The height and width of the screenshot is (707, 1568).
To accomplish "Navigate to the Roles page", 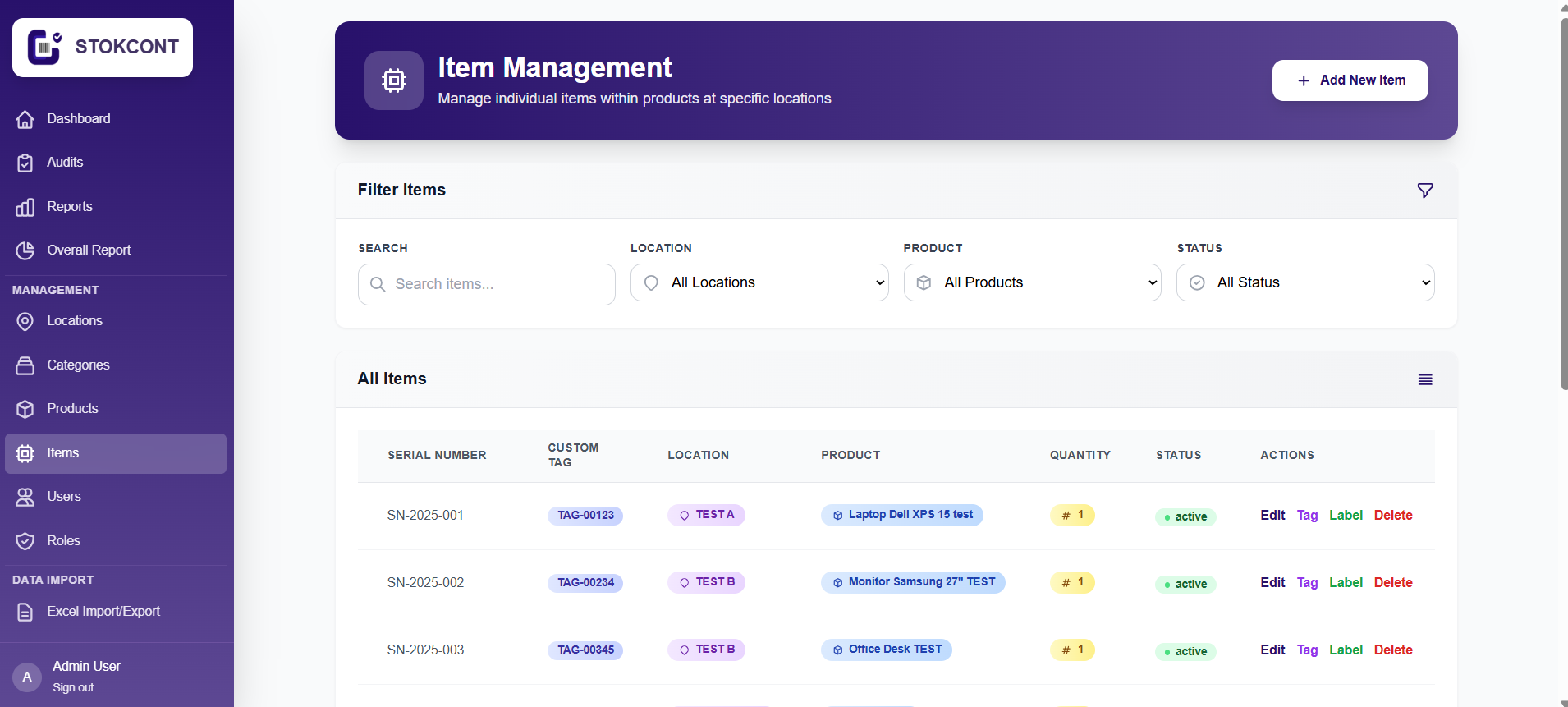I will (63, 541).
